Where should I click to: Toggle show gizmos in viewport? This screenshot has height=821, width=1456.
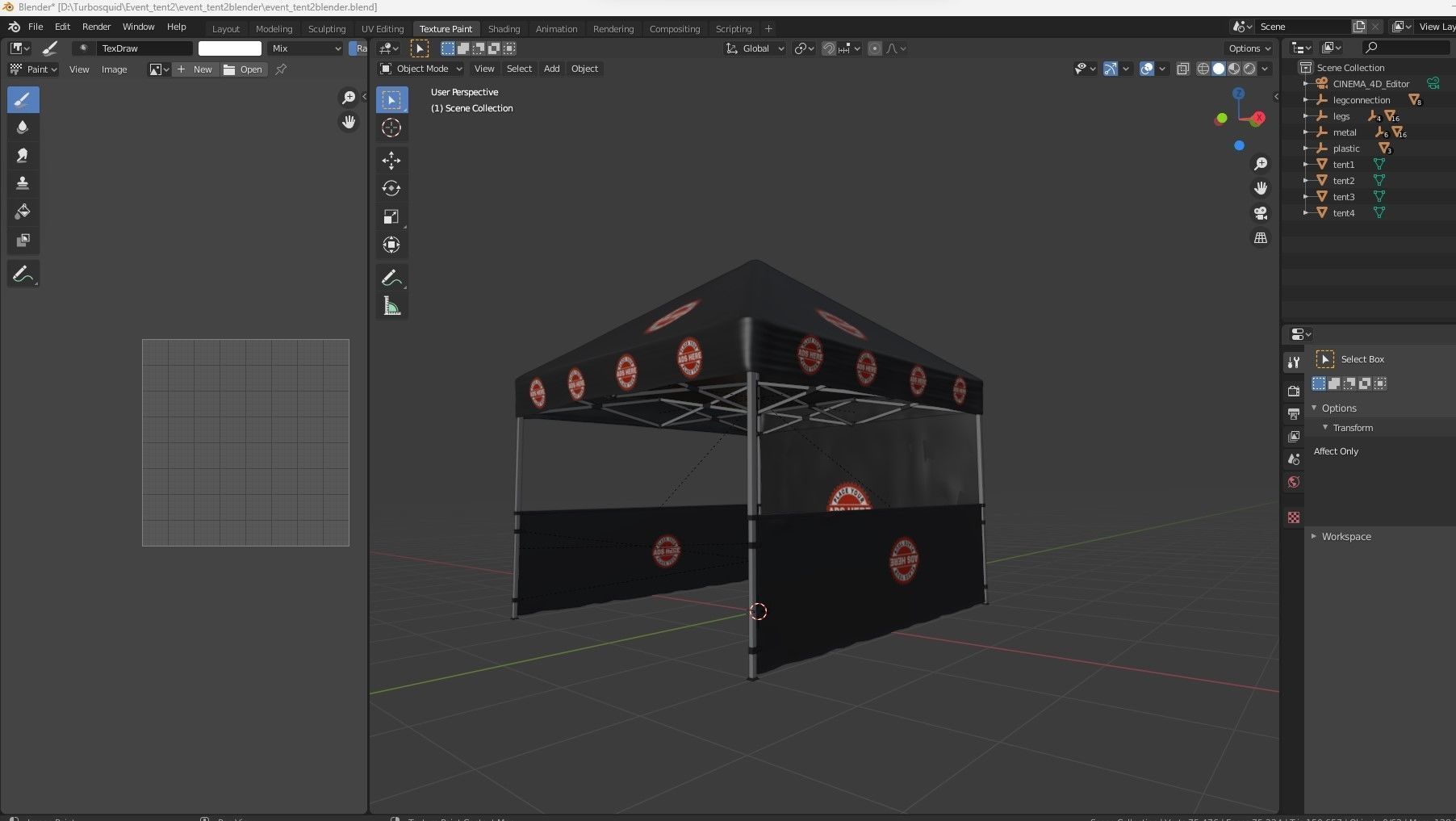(x=1111, y=69)
